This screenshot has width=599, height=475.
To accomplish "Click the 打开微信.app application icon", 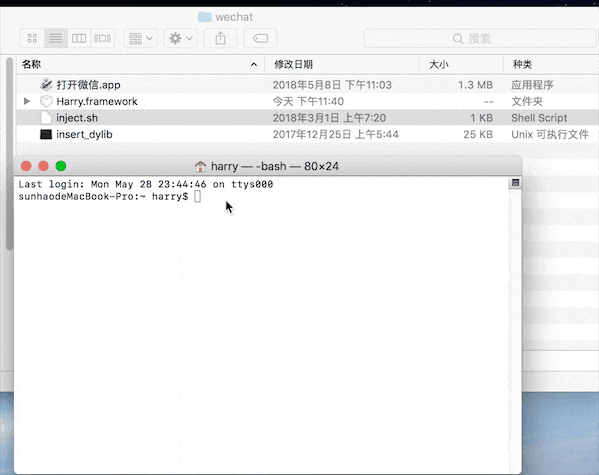I will click(x=46, y=84).
